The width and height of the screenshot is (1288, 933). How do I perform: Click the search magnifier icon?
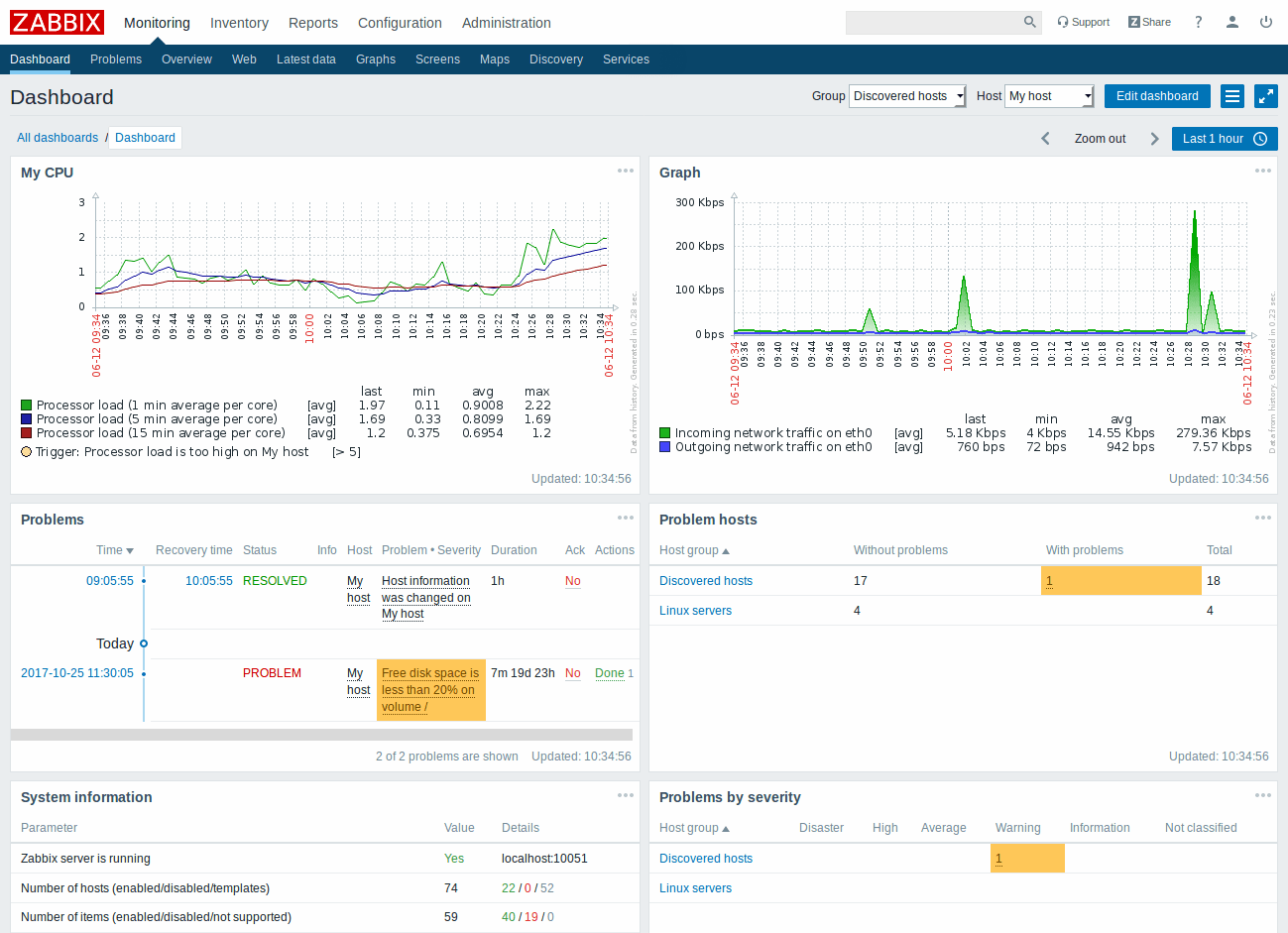[x=1029, y=22]
